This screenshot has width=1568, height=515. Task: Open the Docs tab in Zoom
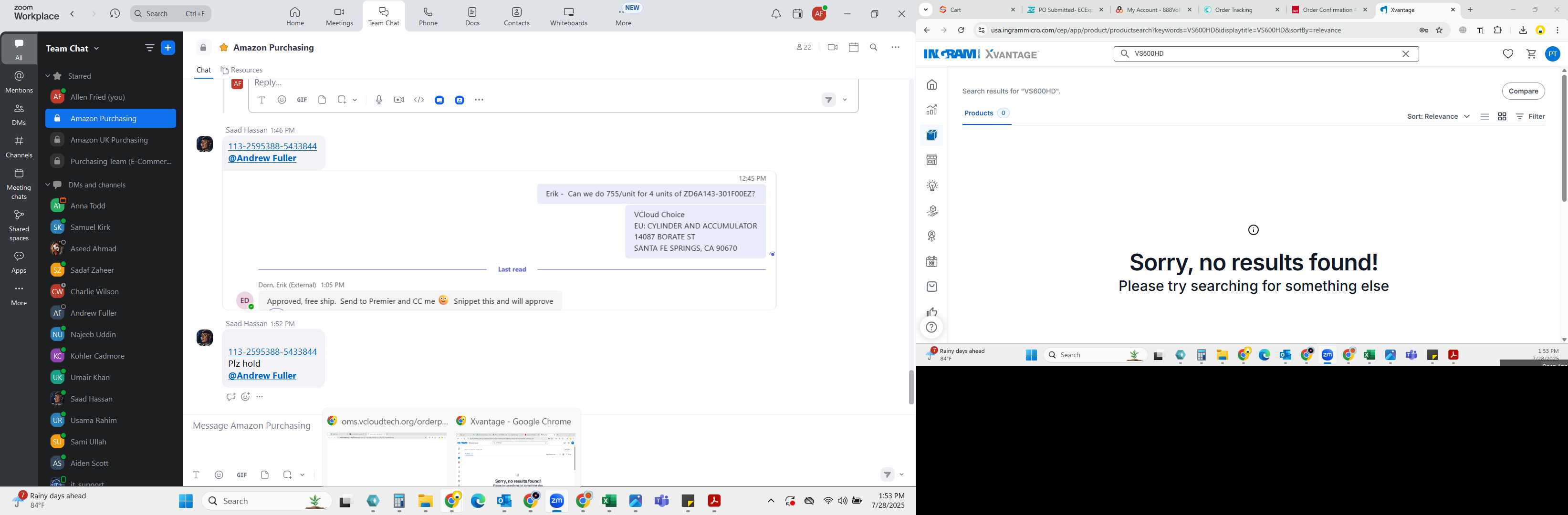pos(472,16)
